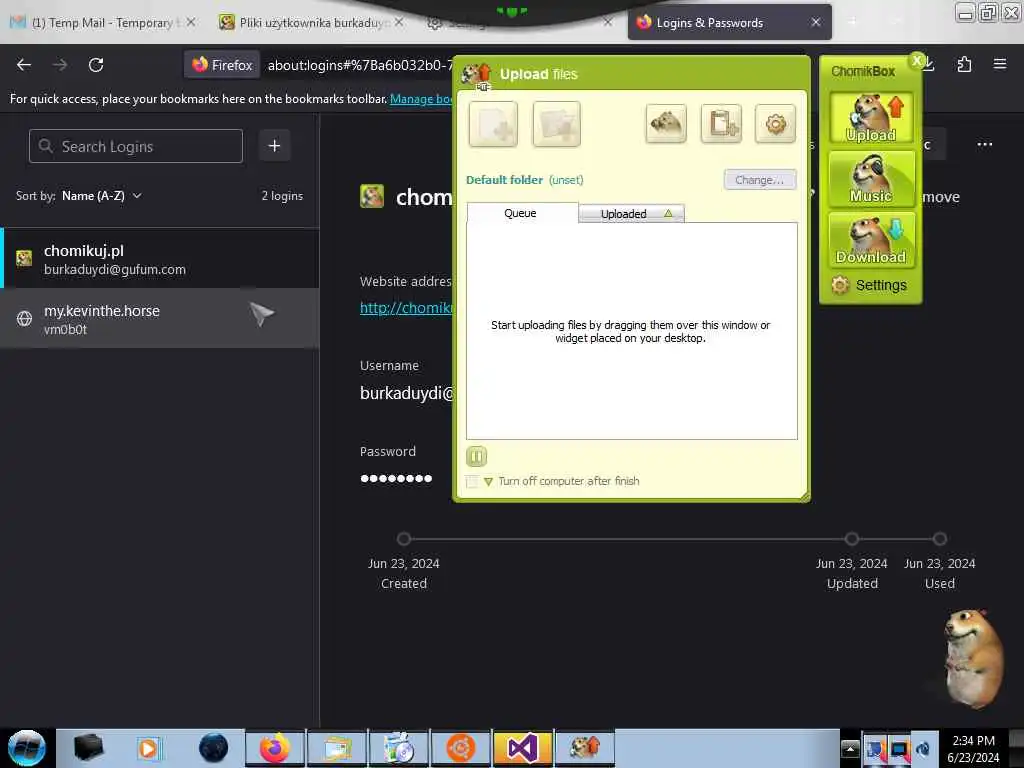This screenshot has width=1024, height=768.
Task: Switch to Pliki użytkownika burkaduy tab
Action: click(x=311, y=23)
